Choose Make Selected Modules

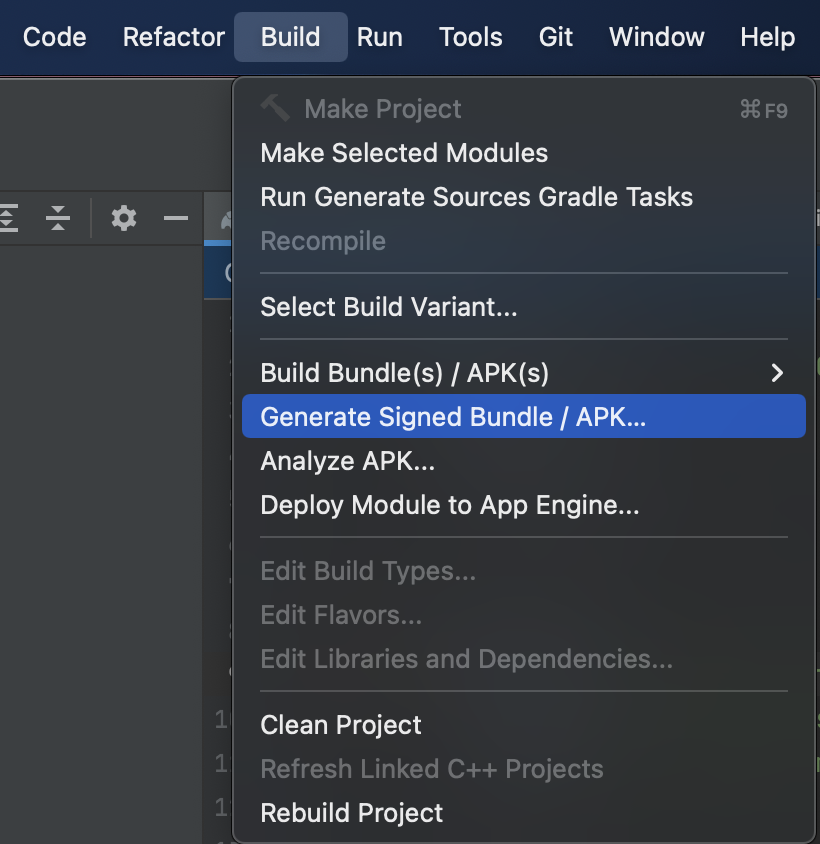click(404, 153)
